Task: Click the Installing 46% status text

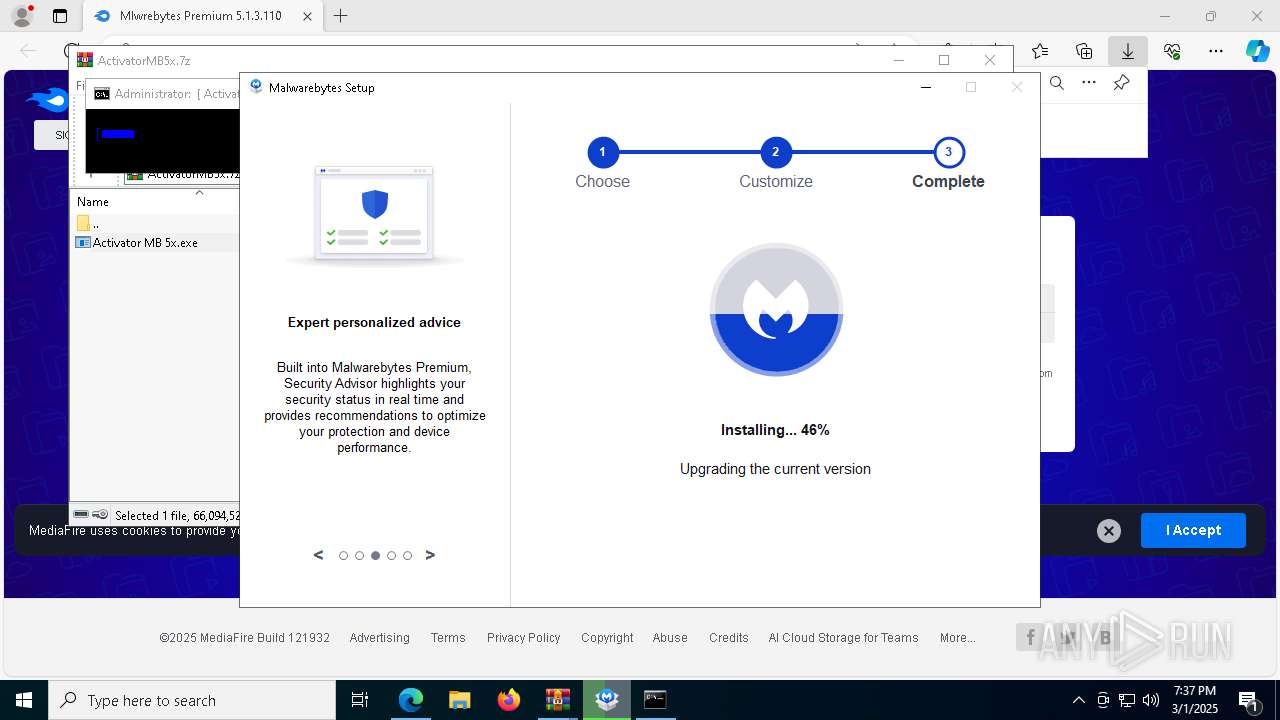Action: [x=775, y=430]
